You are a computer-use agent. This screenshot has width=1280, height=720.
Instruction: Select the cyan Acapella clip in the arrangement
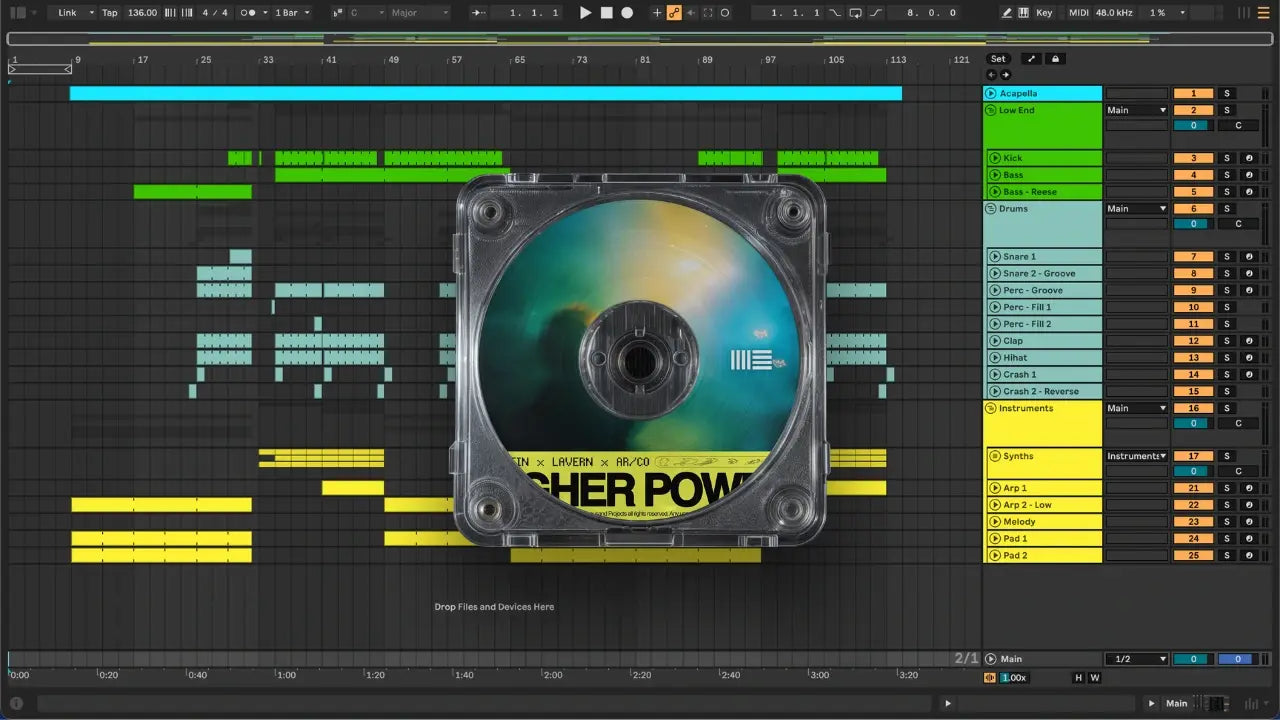pos(486,93)
